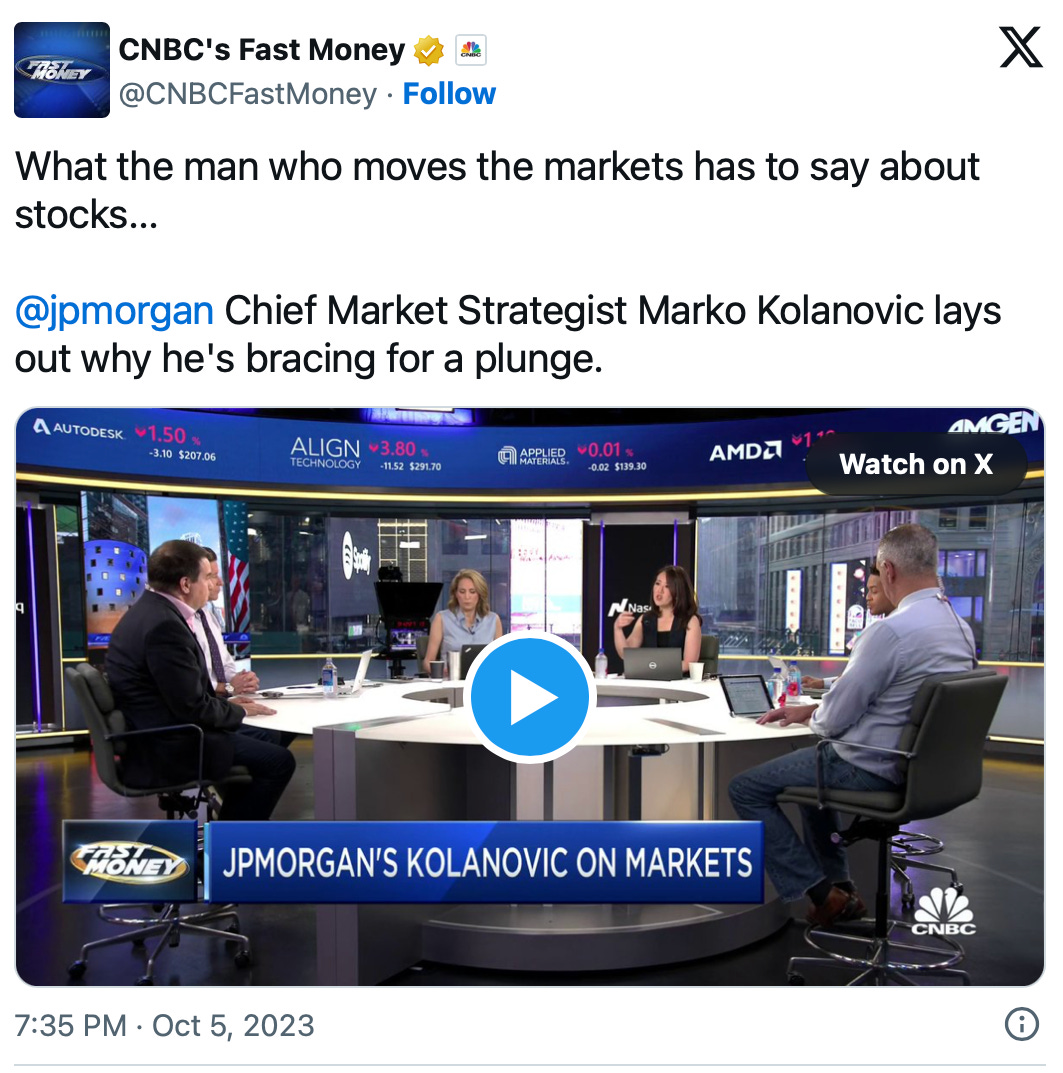The height and width of the screenshot is (1073, 1063).
Task: Click the JPMorgan's Kolanovic on Markets banner
Action: tap(485, 862)
